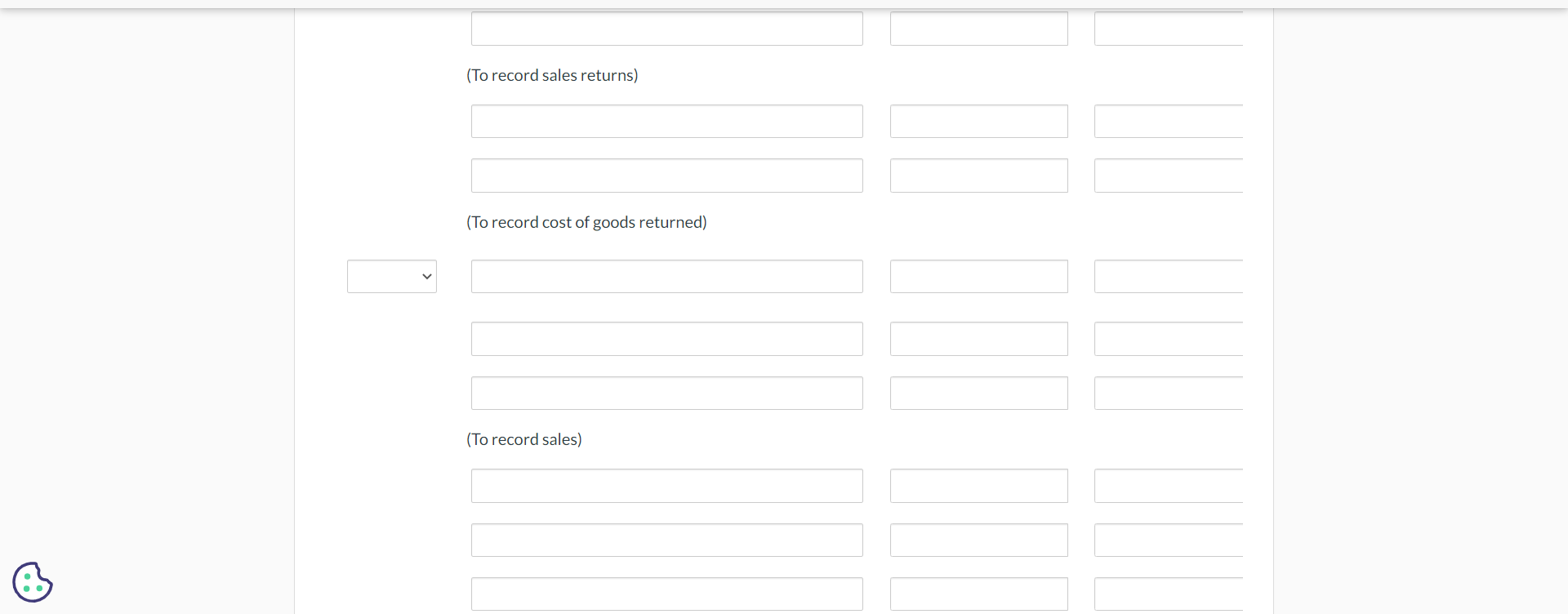Click account field just above 'To record cost of goods returned'
This screenshot has width=1568, height=614.
point(666,176)
